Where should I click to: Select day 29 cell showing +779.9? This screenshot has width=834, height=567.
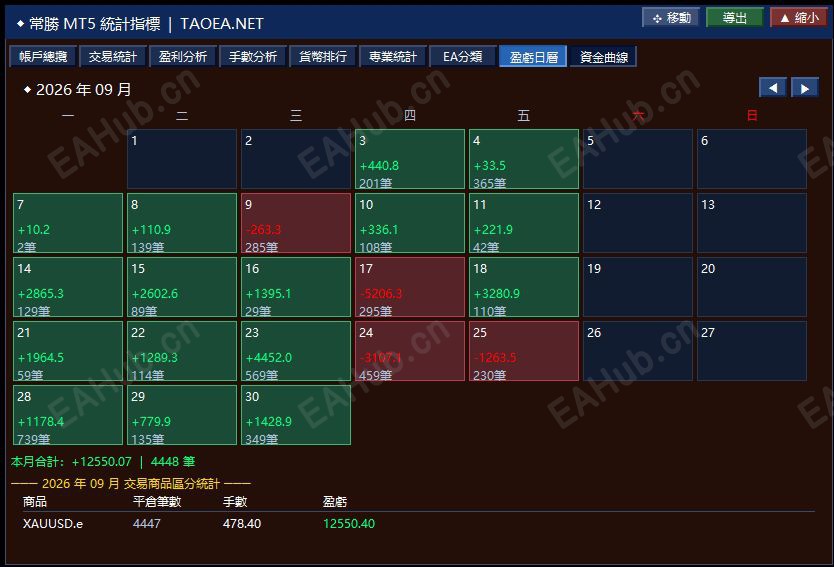click(x=182, y=415)
